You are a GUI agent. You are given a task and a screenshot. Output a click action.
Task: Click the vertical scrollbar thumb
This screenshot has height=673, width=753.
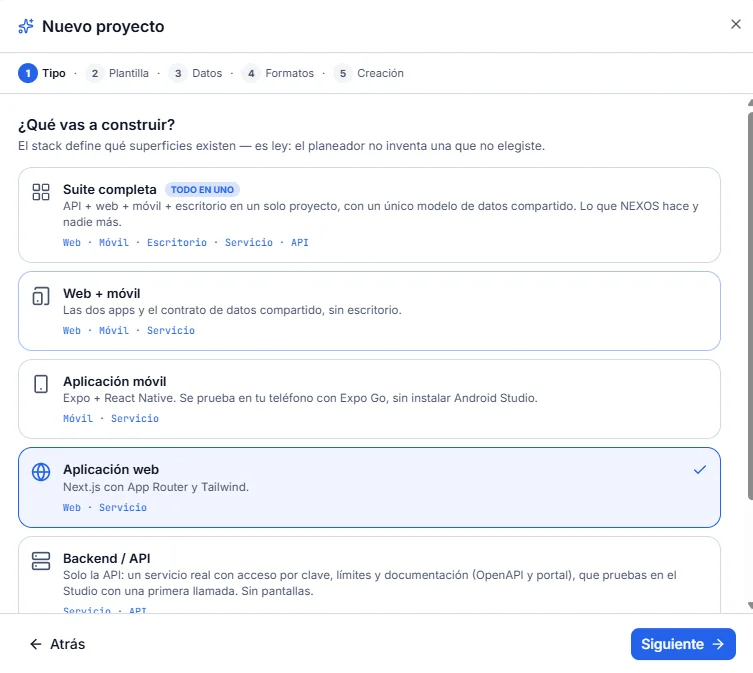click(x=750, y=305)
